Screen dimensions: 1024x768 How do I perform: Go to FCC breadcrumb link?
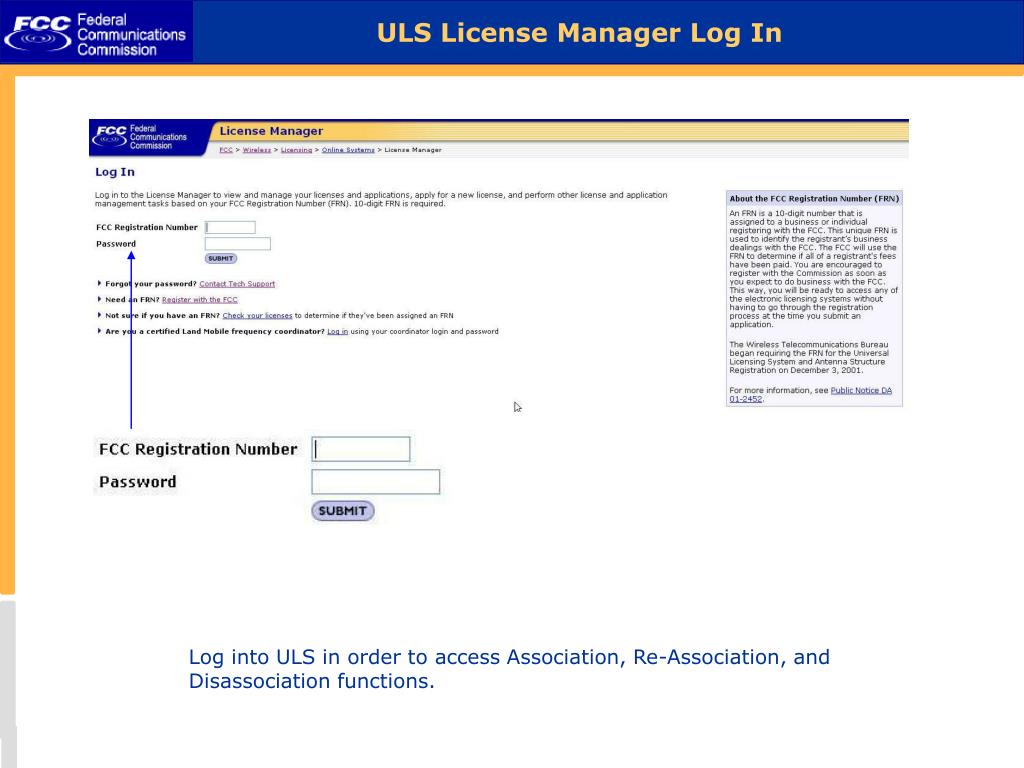pos(226,150)
